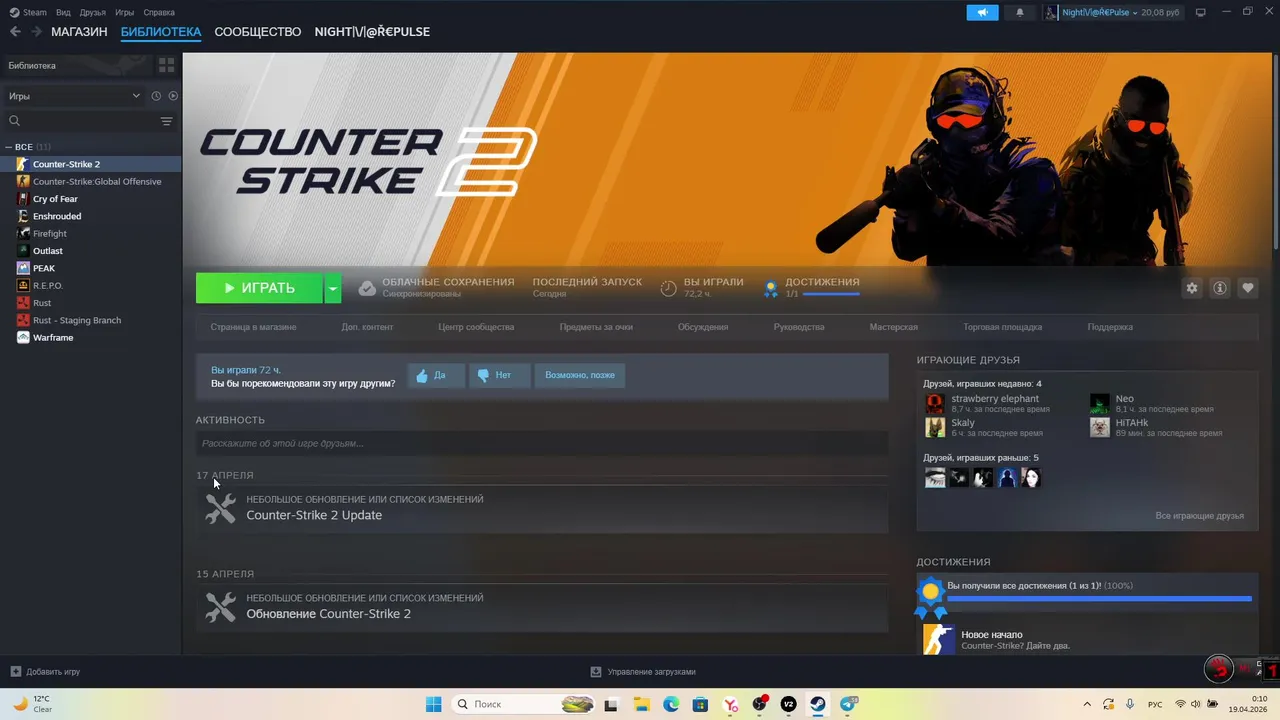
Task: Choose Нет thumbs down recommendation
Action: tap(499, 376)
